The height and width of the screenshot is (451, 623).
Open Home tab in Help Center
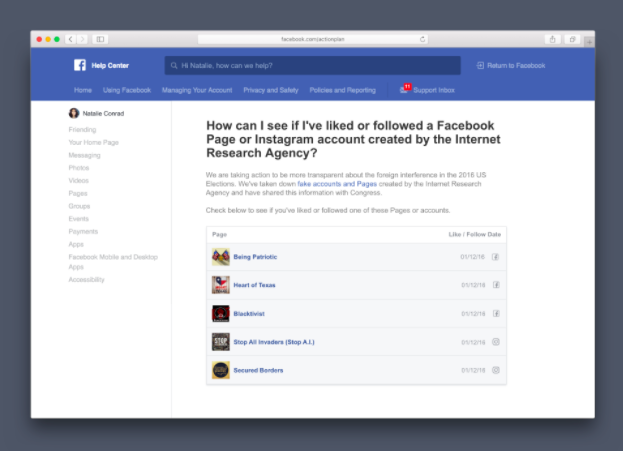click(x=83, y=90)
